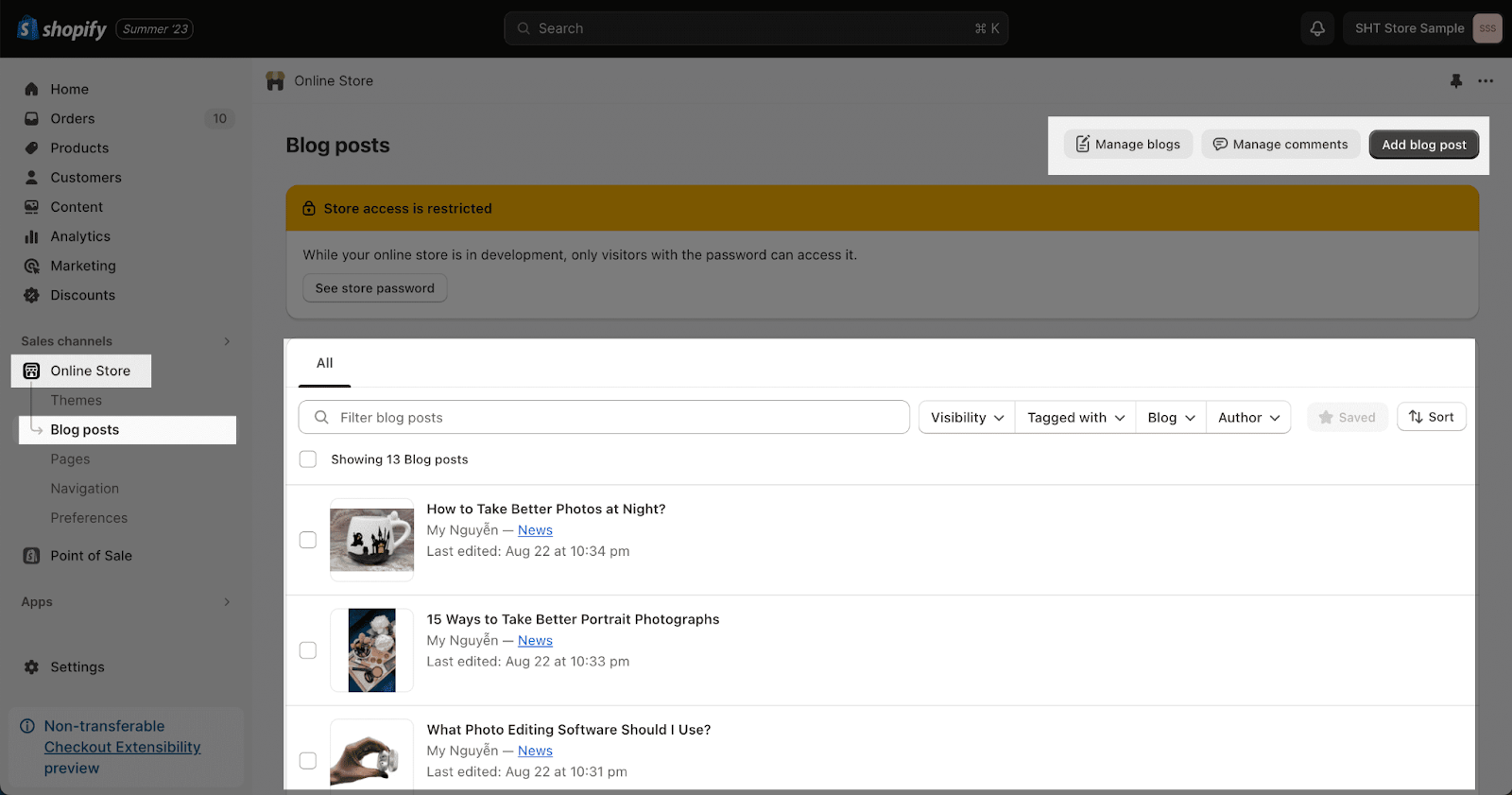Click the Add blog post button

point(1424,144)
